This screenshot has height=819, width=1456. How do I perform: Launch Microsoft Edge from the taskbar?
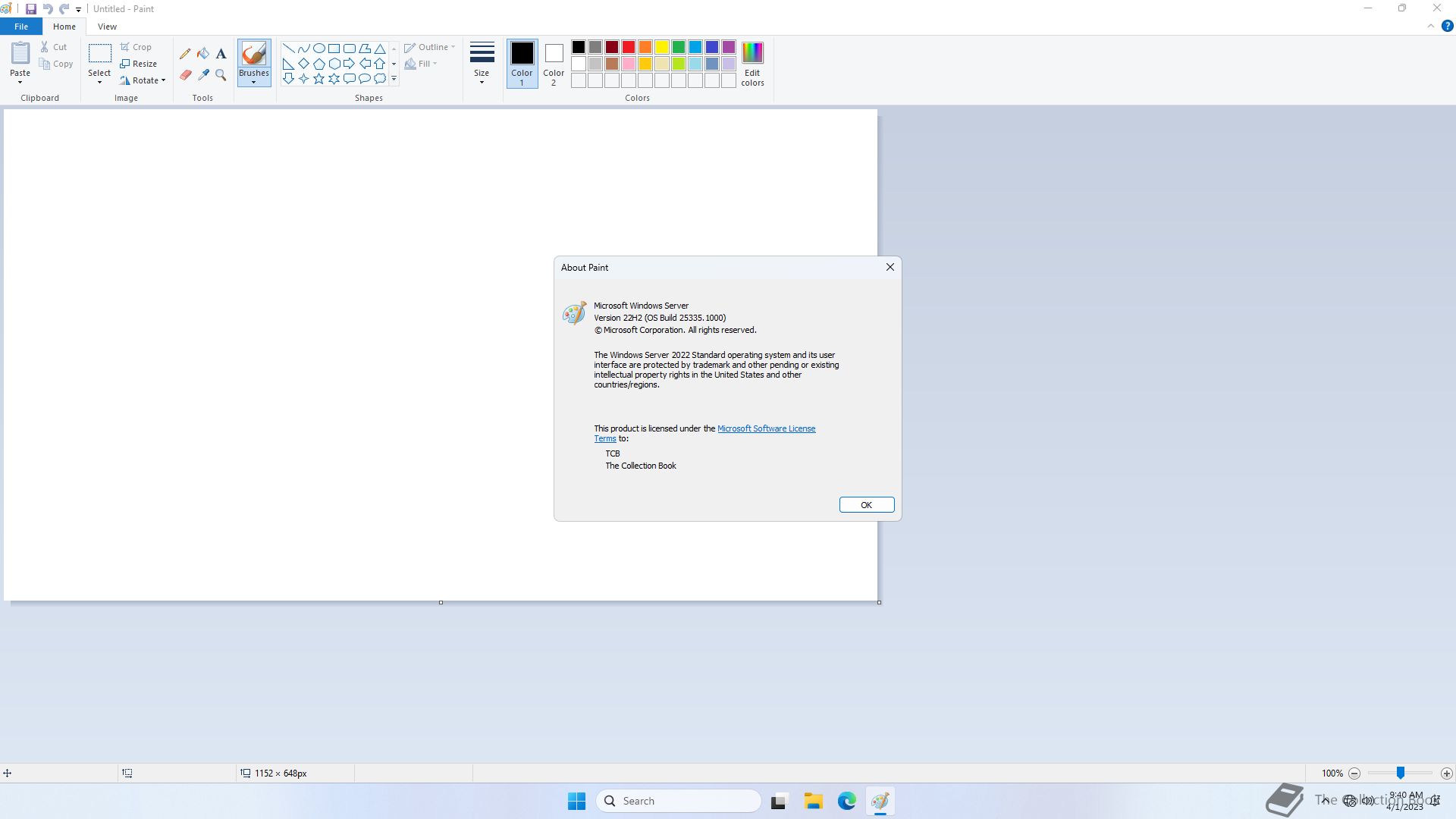pyautogui.click(x=847, y=801)
